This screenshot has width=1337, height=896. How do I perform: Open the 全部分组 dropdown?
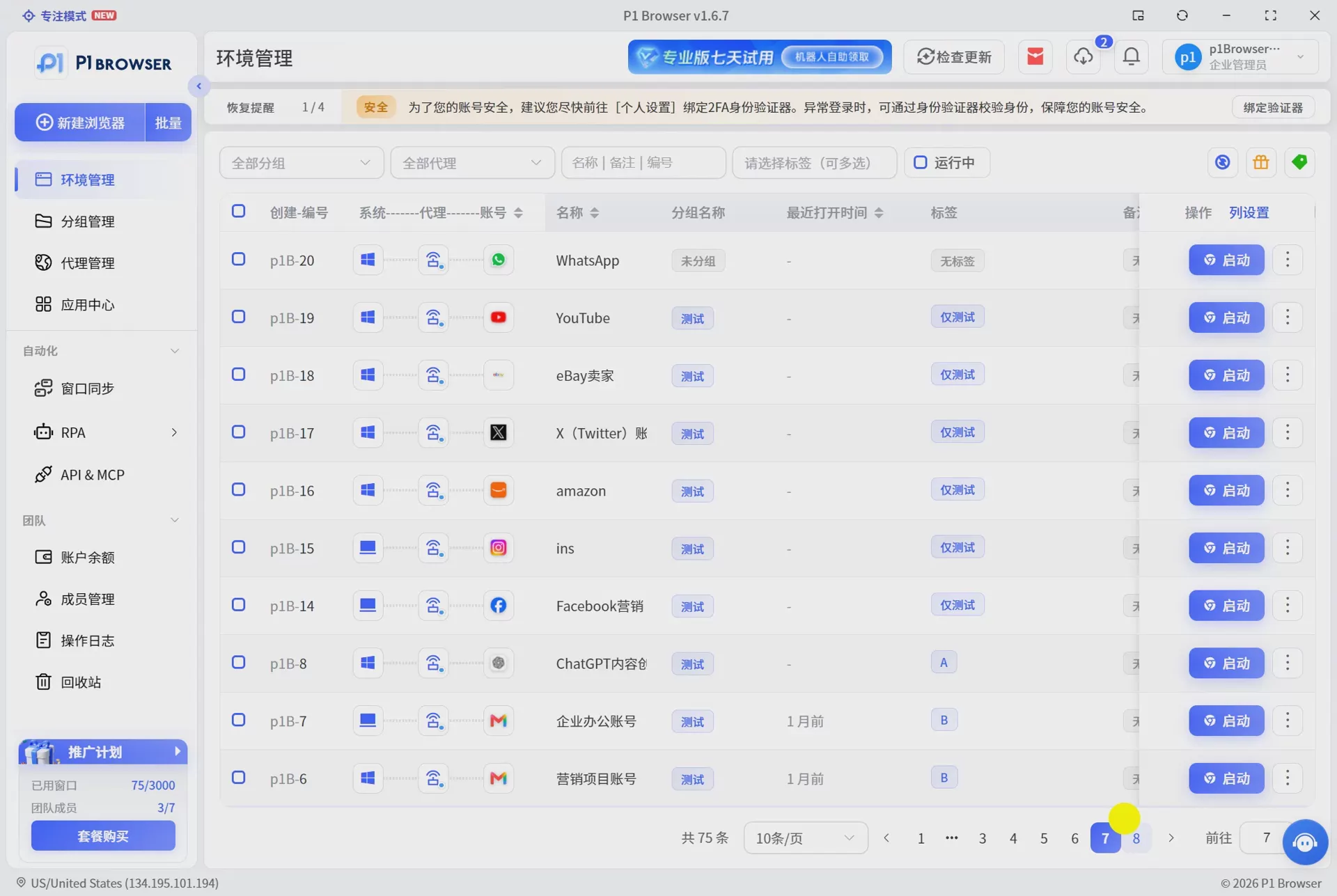[x=302, y=163]
